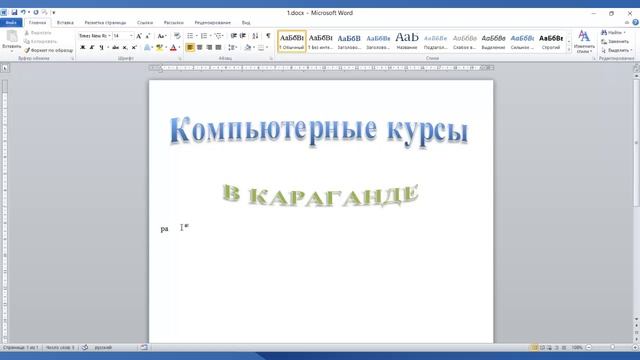
Task: Switch to Web Layout view in status bar
Action: click(549, 347)
